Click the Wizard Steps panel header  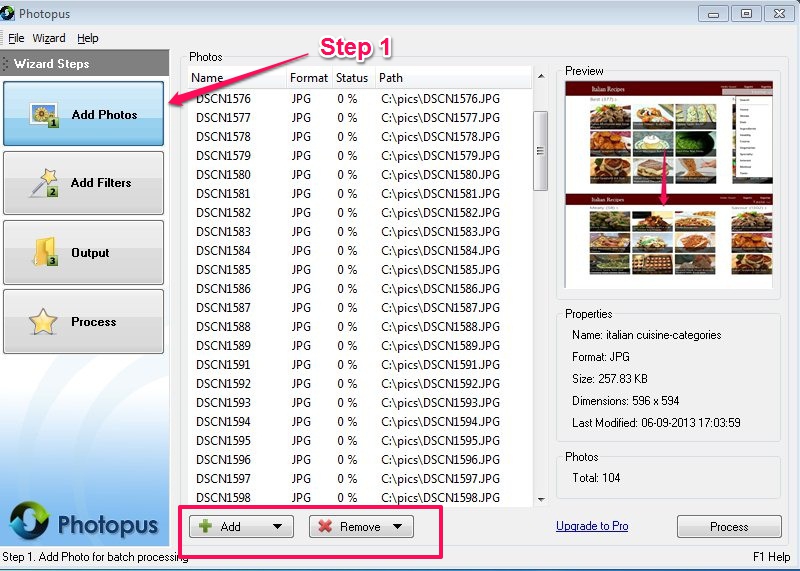tap(84, 63)
